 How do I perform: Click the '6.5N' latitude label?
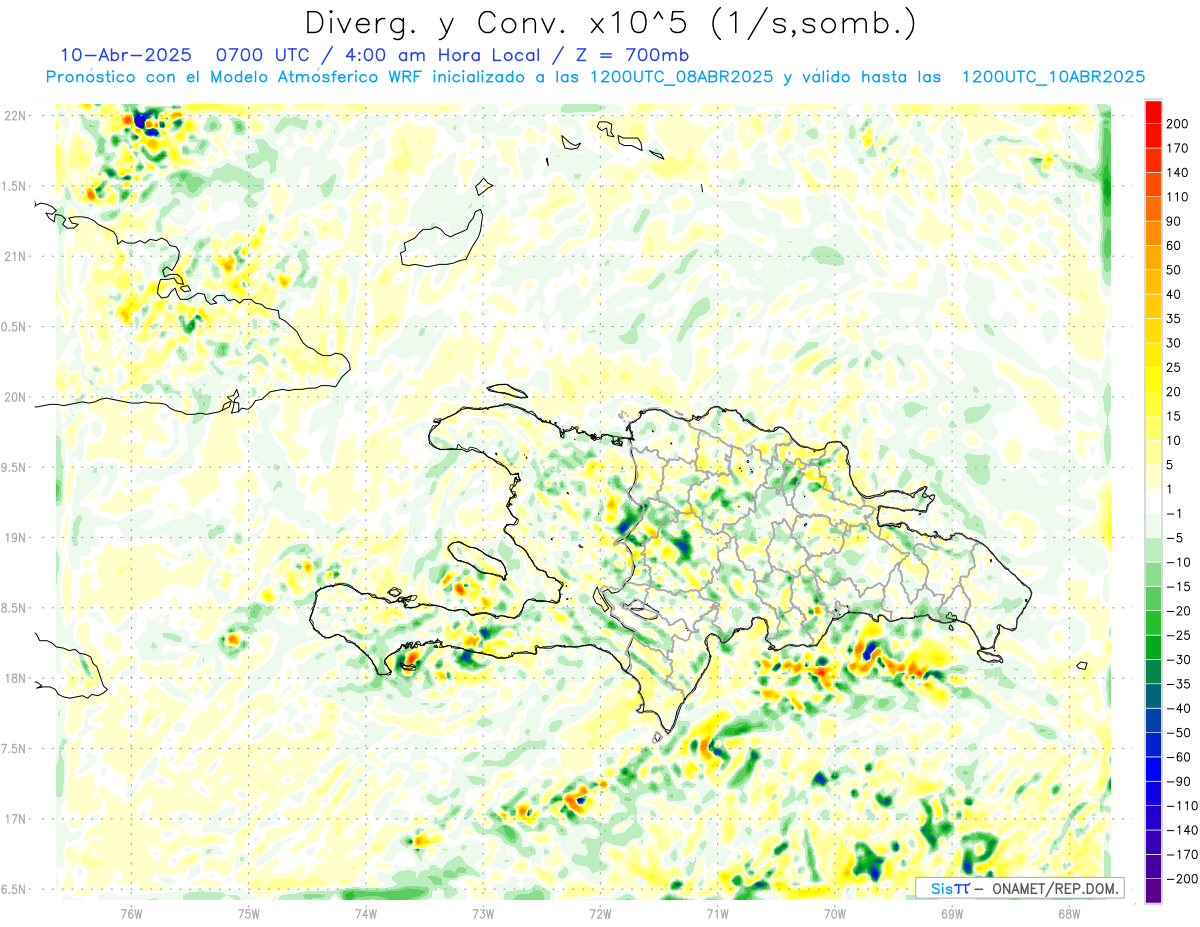(x=14, y=889)
